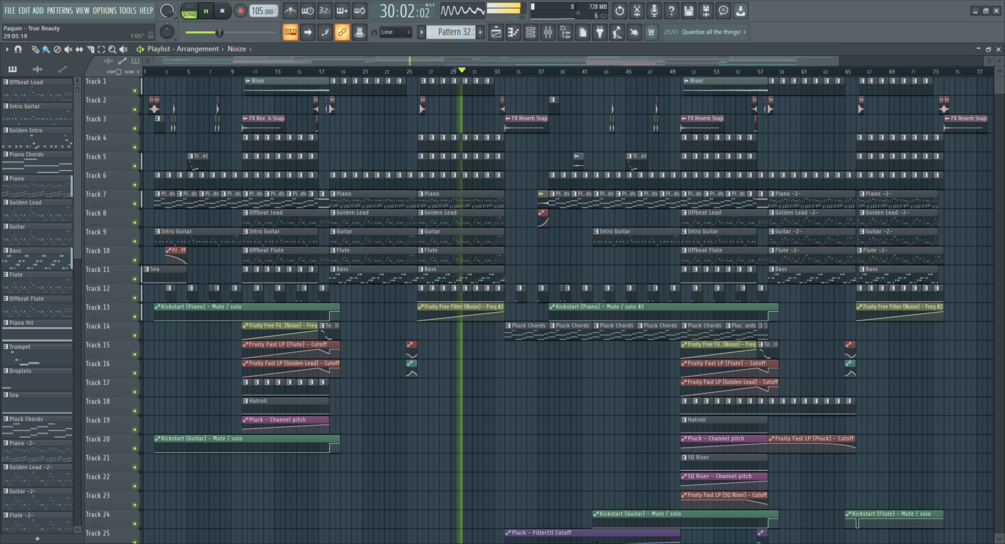This screenshot has width=1005, height=544.
Task: Toggle blend recording overdub icon
Action: click(x=342, y=11)
